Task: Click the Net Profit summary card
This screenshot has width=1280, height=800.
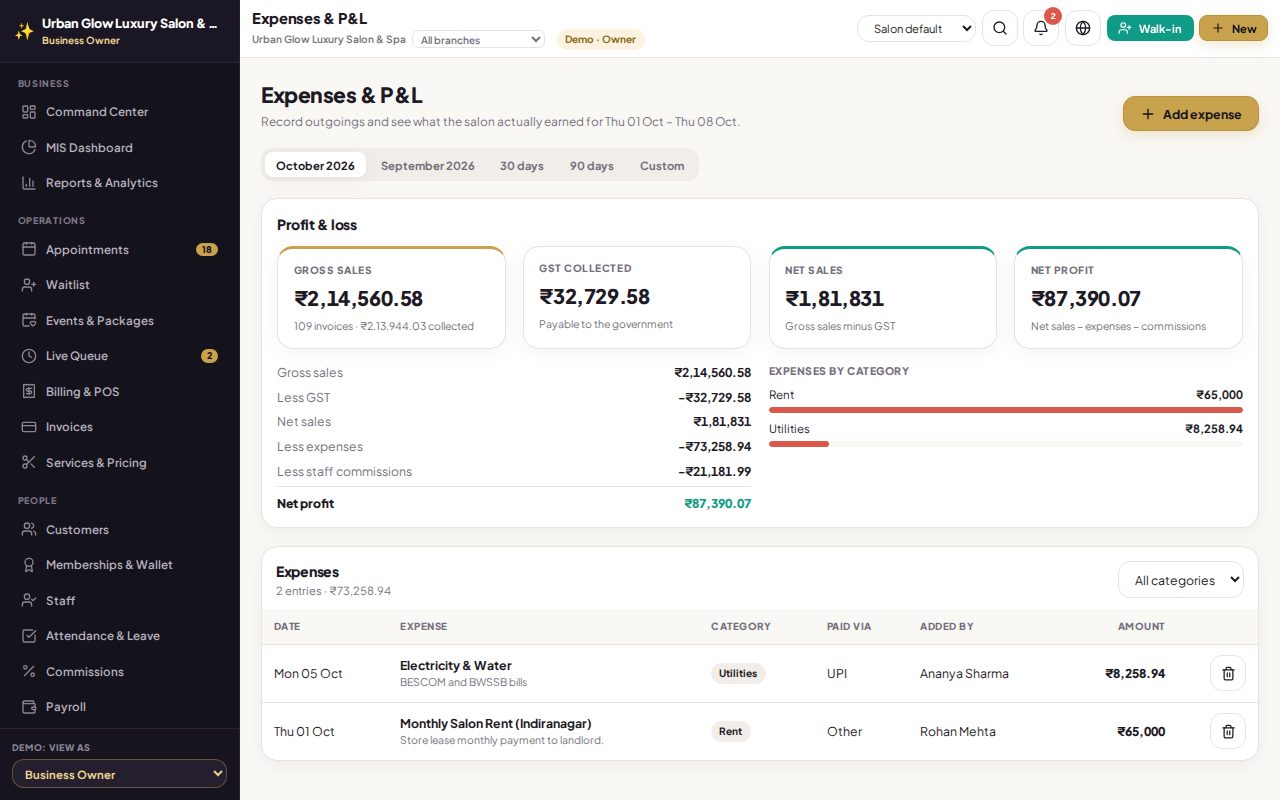Action: tap(1128, 297)
